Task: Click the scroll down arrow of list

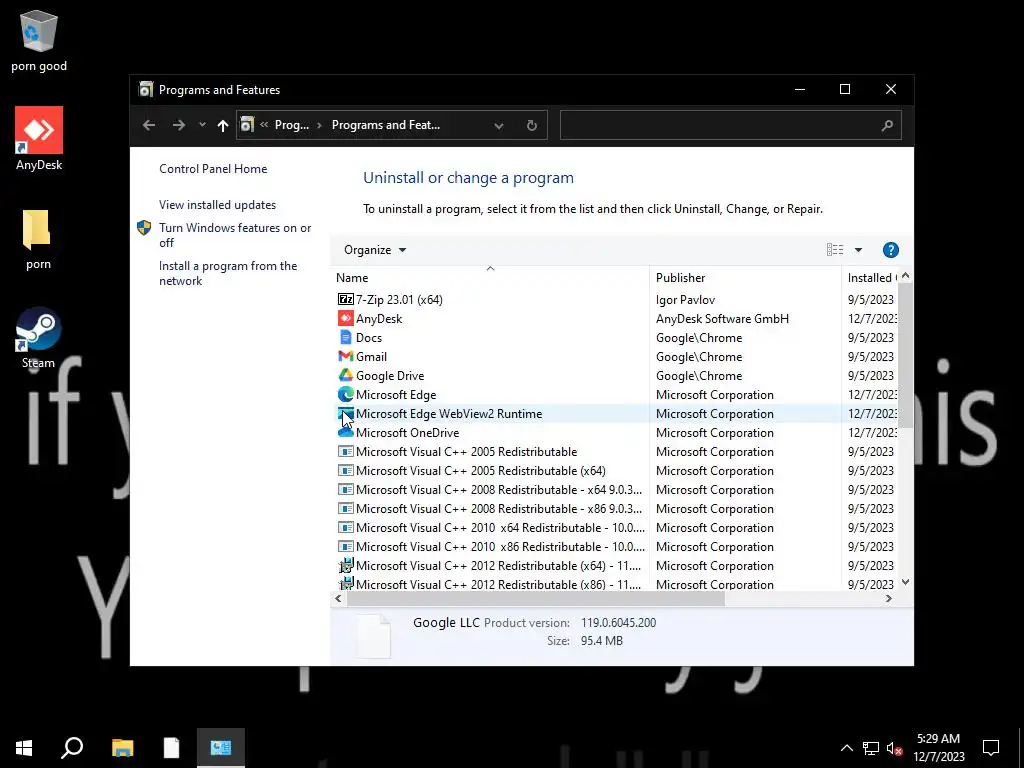Action: click(x=905, y=582)
